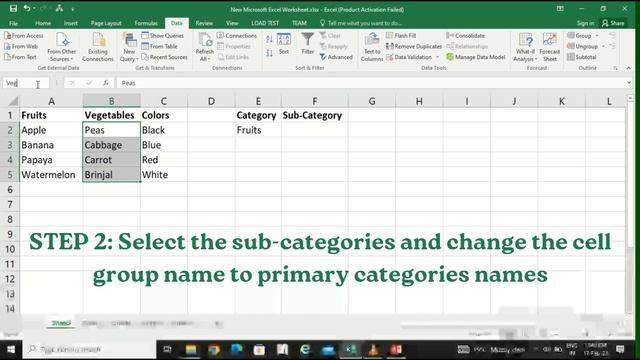The height and width of the screenshot is (360, 640).
Task: Open the What-If Analysis menu
Action: [x=525, y=47]
